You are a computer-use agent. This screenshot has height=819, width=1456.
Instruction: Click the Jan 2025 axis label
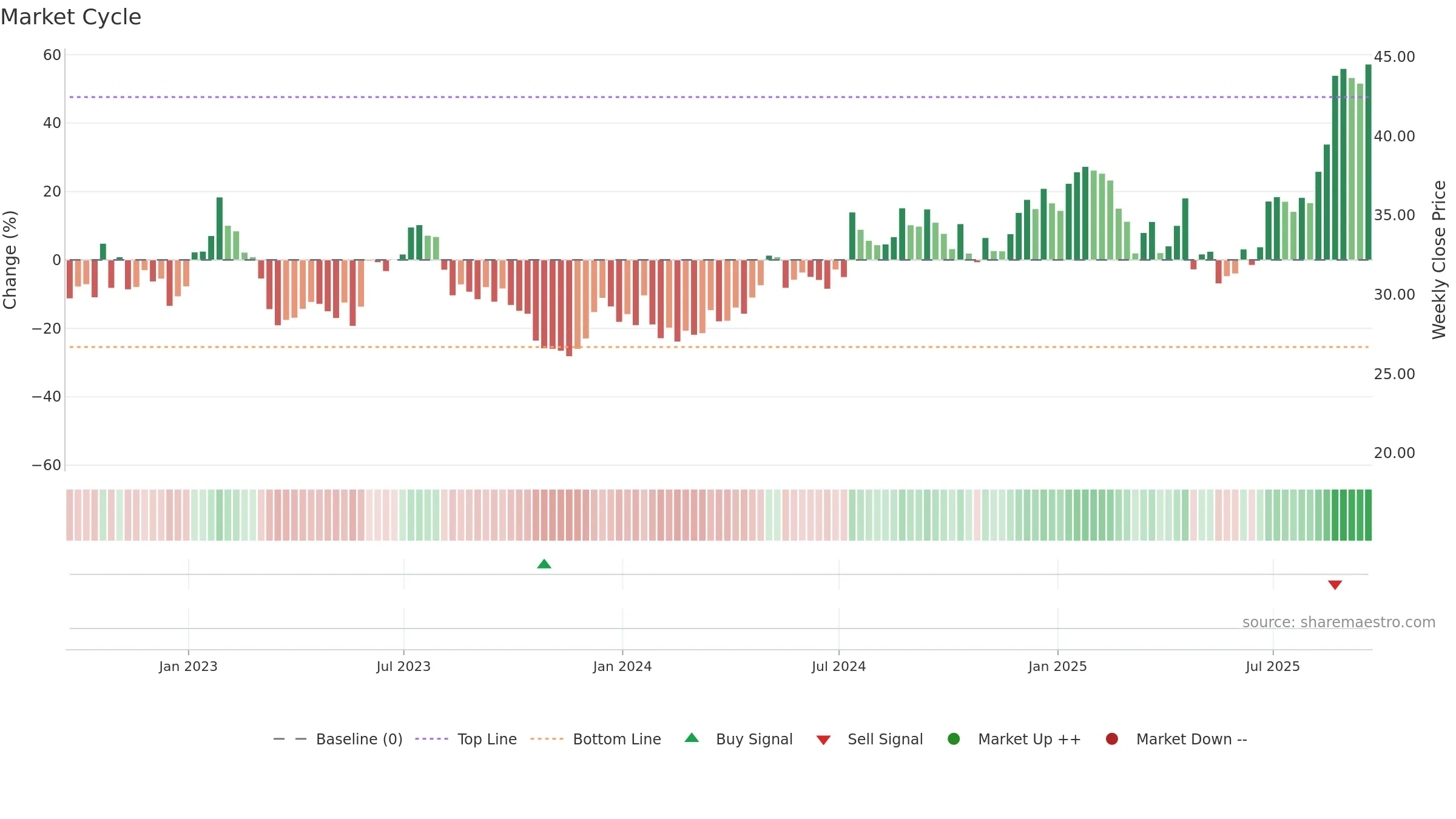tap(1057, 667)
